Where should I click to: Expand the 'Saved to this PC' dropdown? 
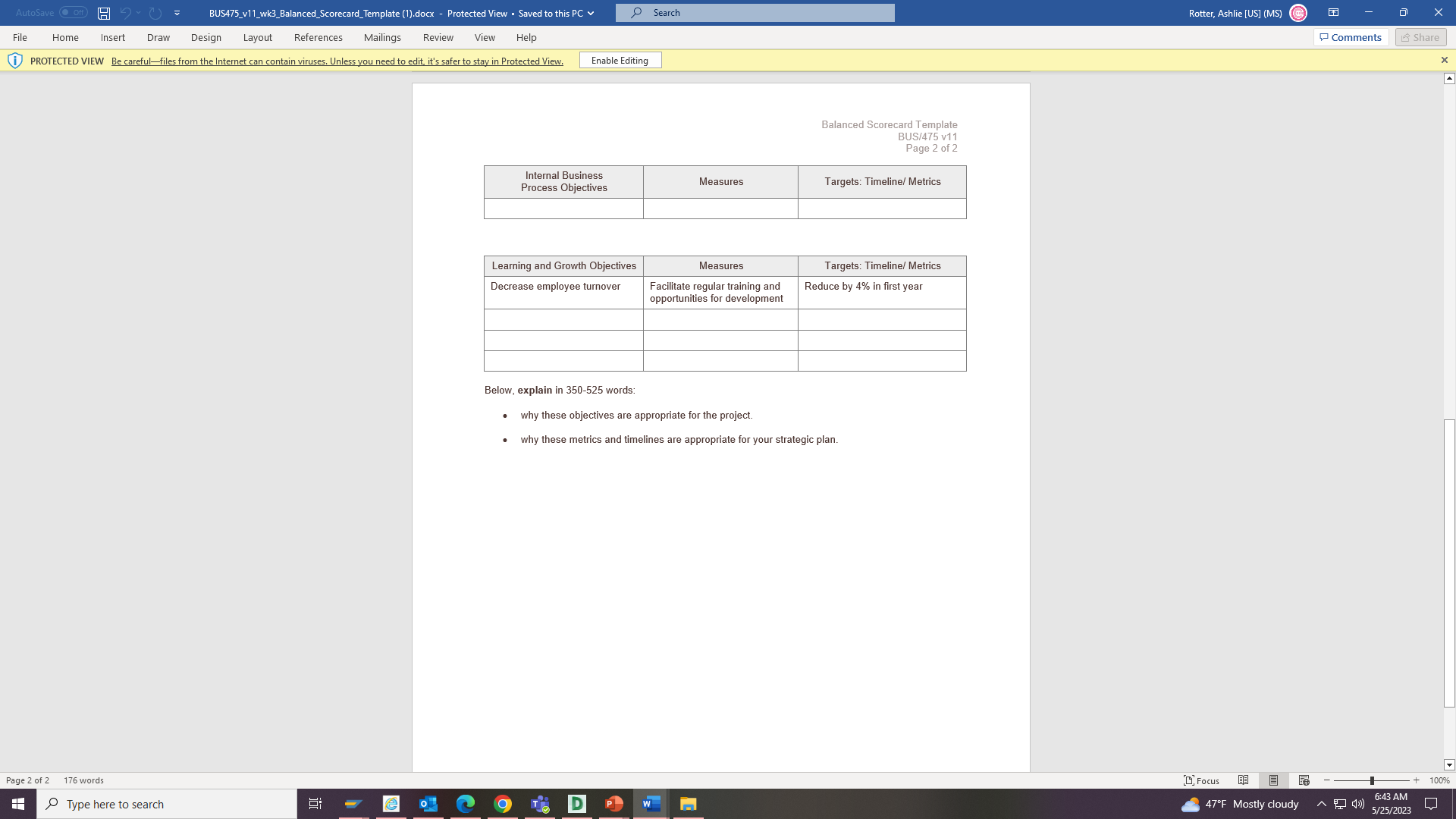pos(591,13)
